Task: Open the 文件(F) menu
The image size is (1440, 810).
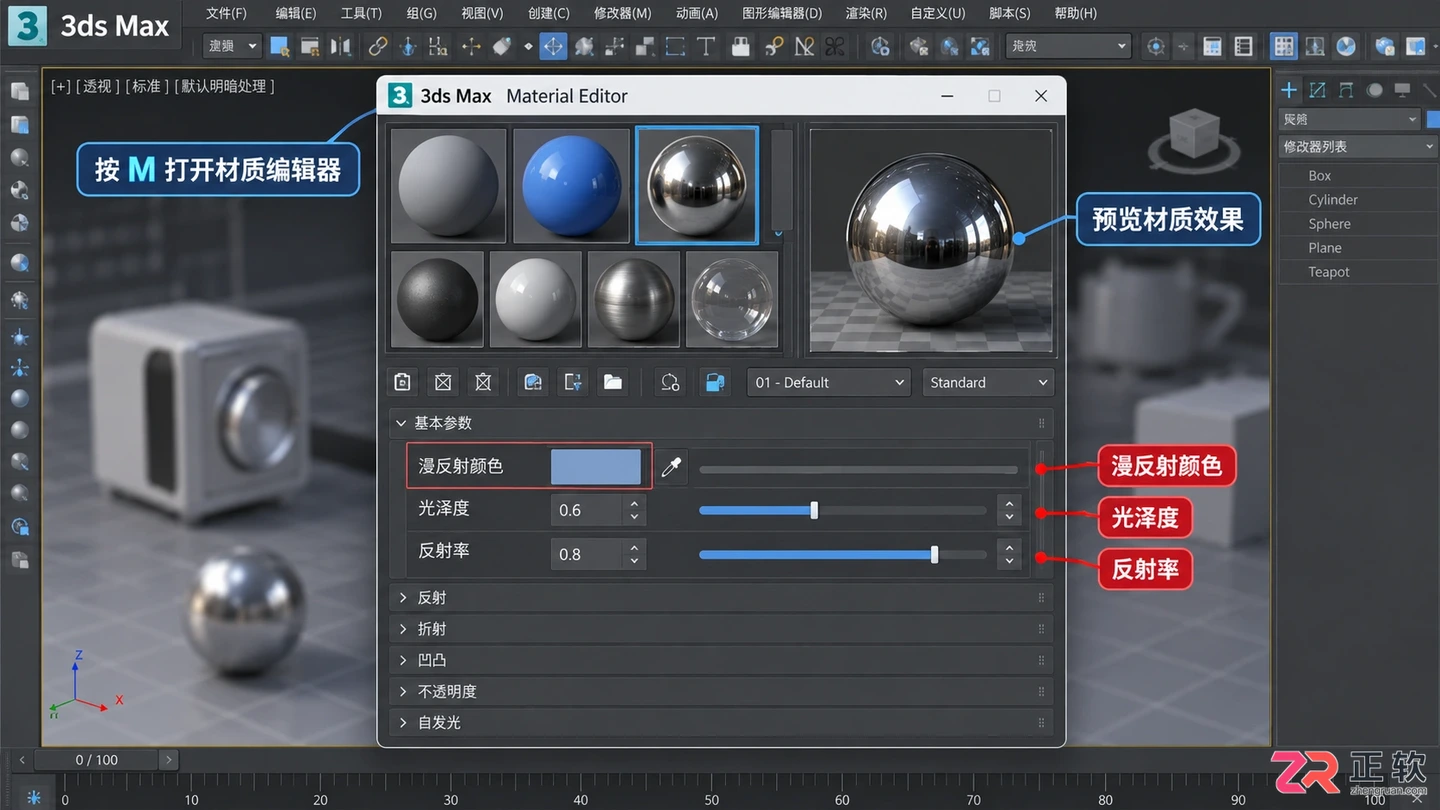Action: click(226, 13)
